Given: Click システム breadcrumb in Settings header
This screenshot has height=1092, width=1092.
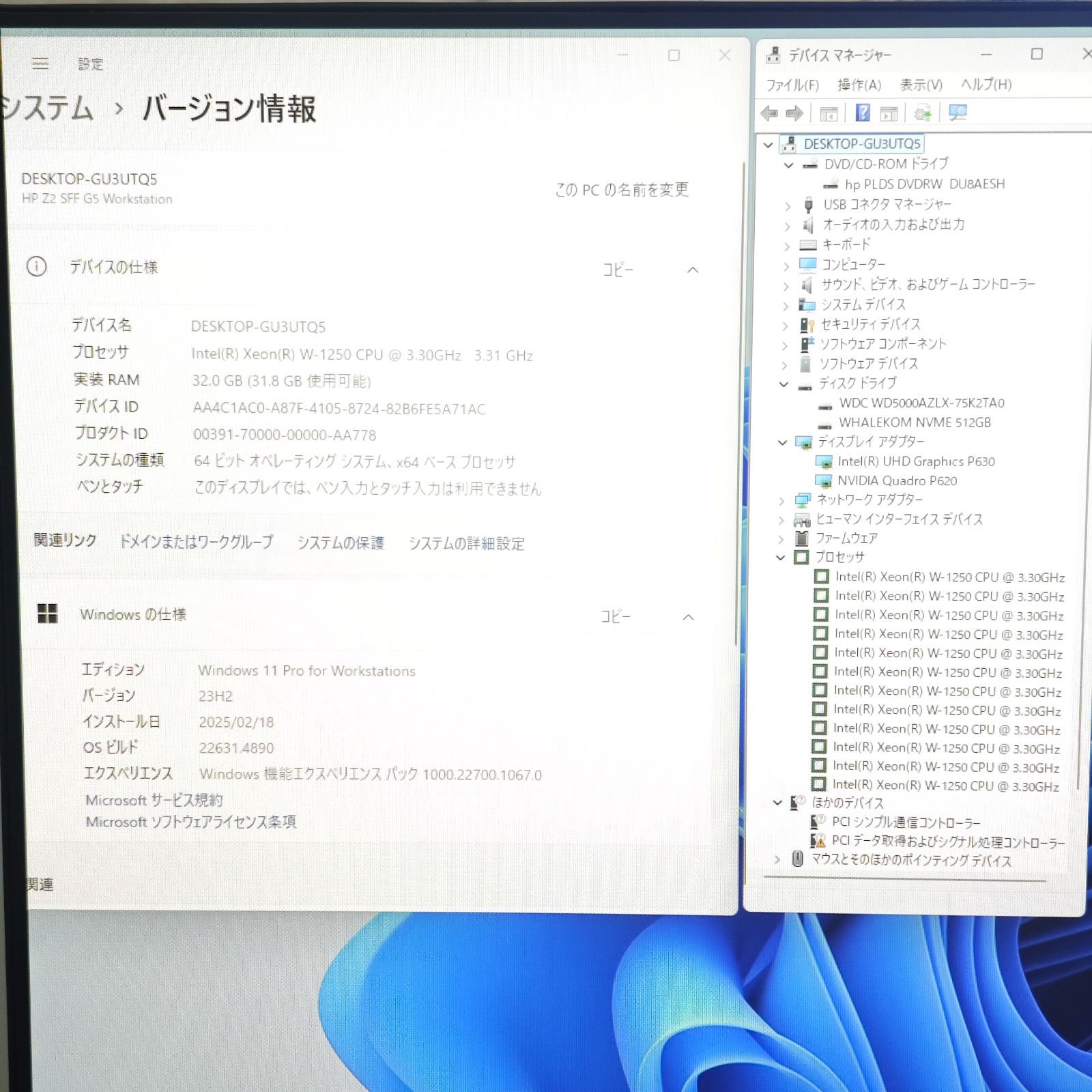Looking at the screenshot, I should 46,109.
